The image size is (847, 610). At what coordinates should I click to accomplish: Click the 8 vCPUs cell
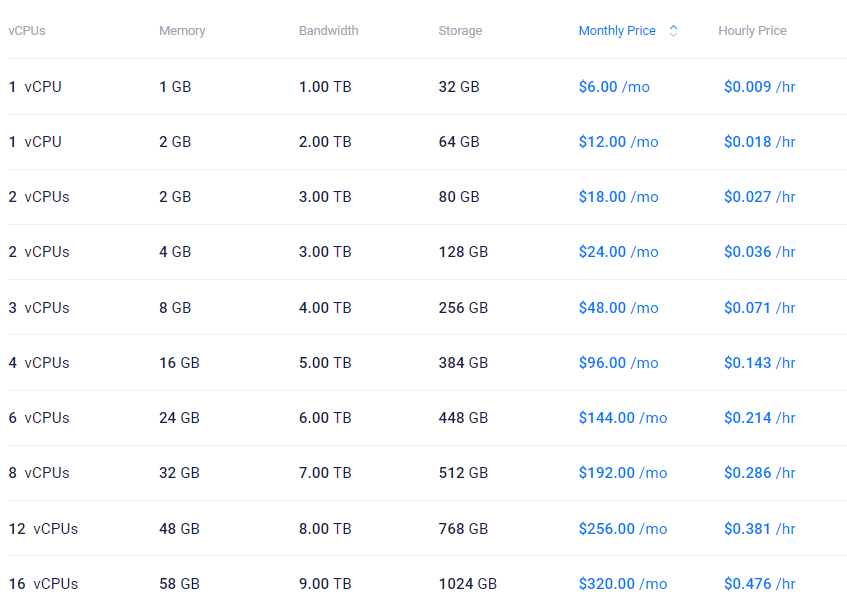pyautogui.click(x=39, y=473)
